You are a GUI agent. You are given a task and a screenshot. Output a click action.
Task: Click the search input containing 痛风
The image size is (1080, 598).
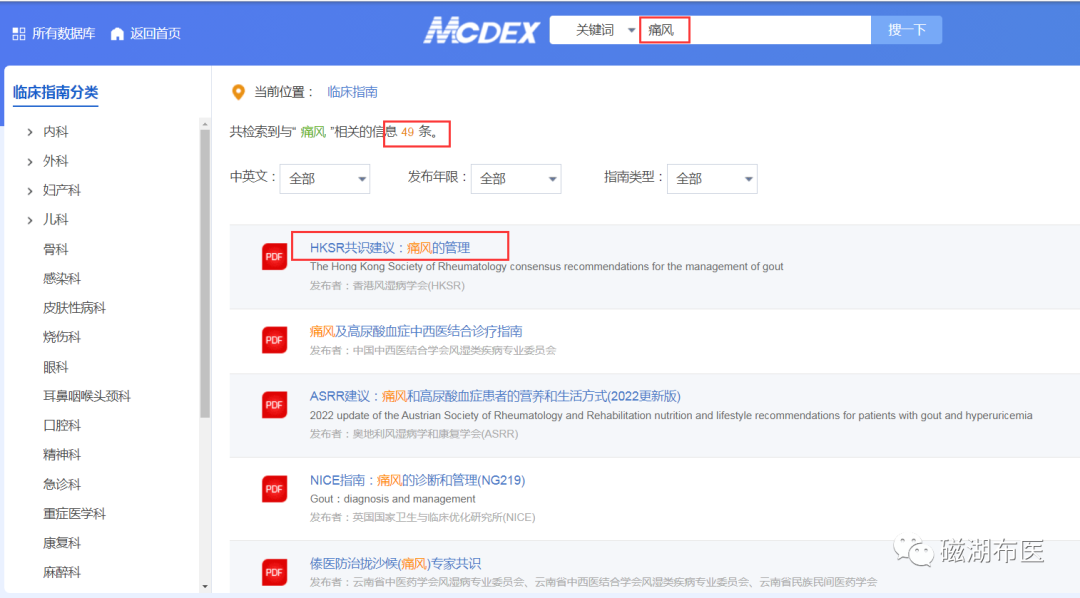point(756,30)
